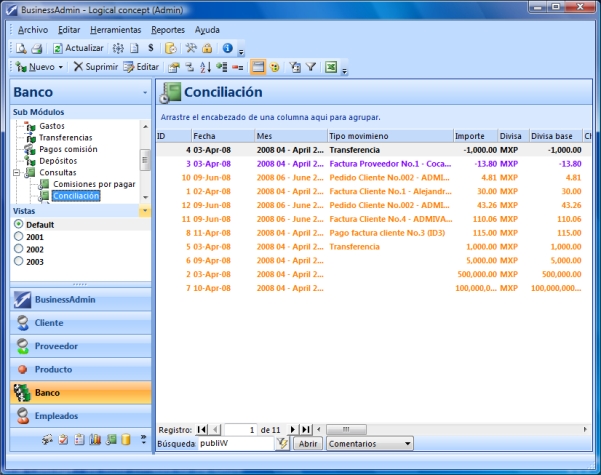Click the blue information icon
601x475 pixels.
tap(227, 48)
